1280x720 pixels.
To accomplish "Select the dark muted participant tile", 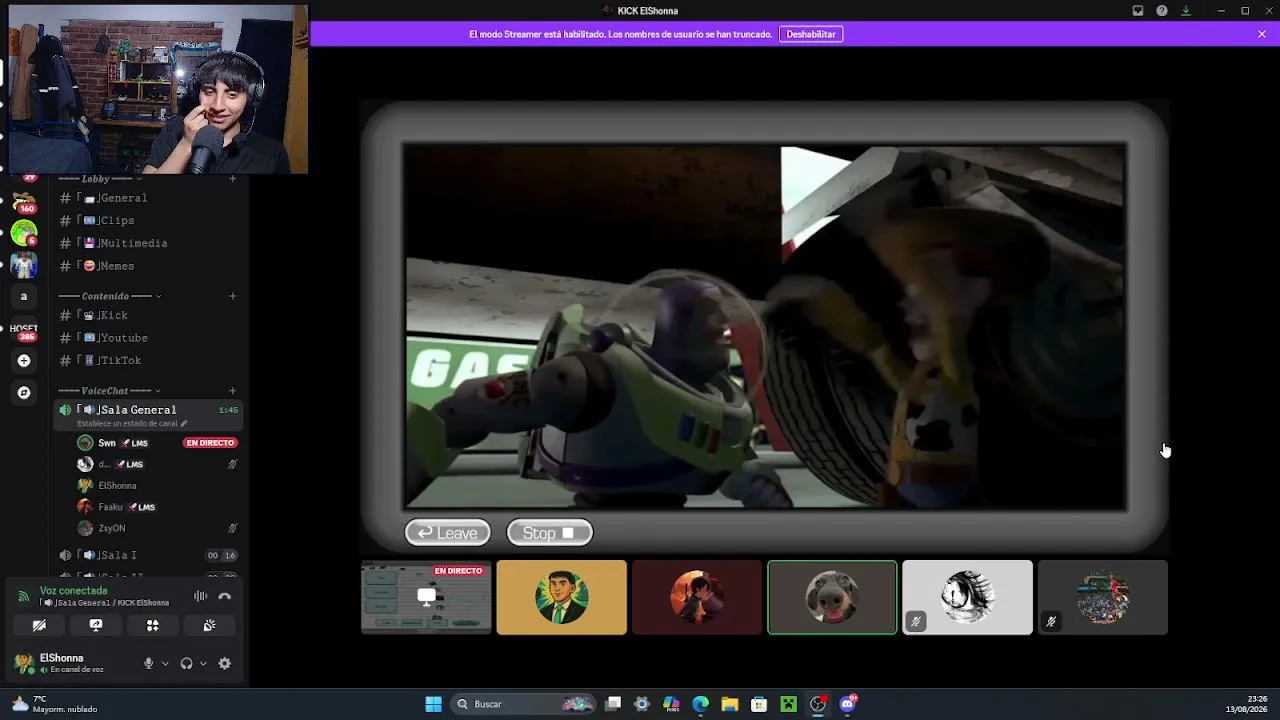I will pyautogui.click(x=1103, y=597).
